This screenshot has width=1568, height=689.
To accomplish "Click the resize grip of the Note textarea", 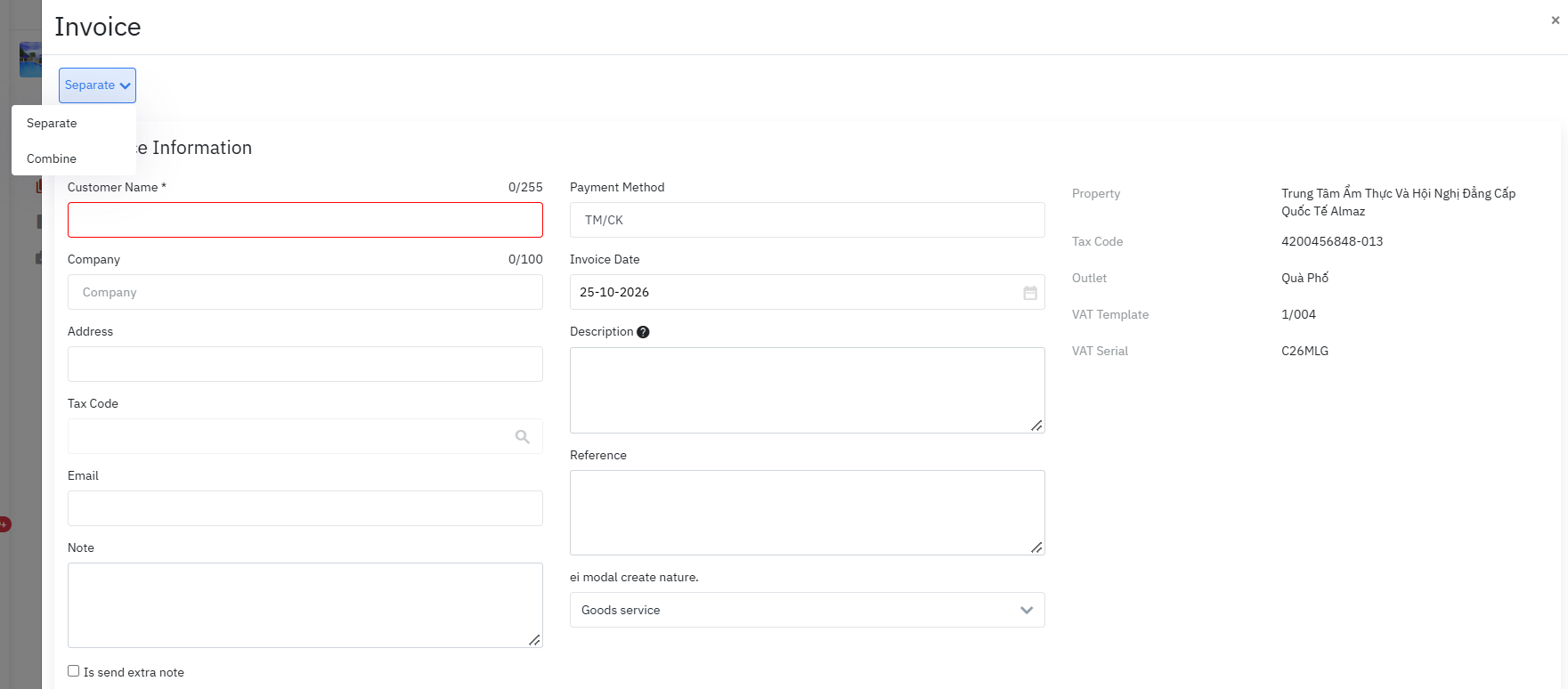I will (534, 640).
